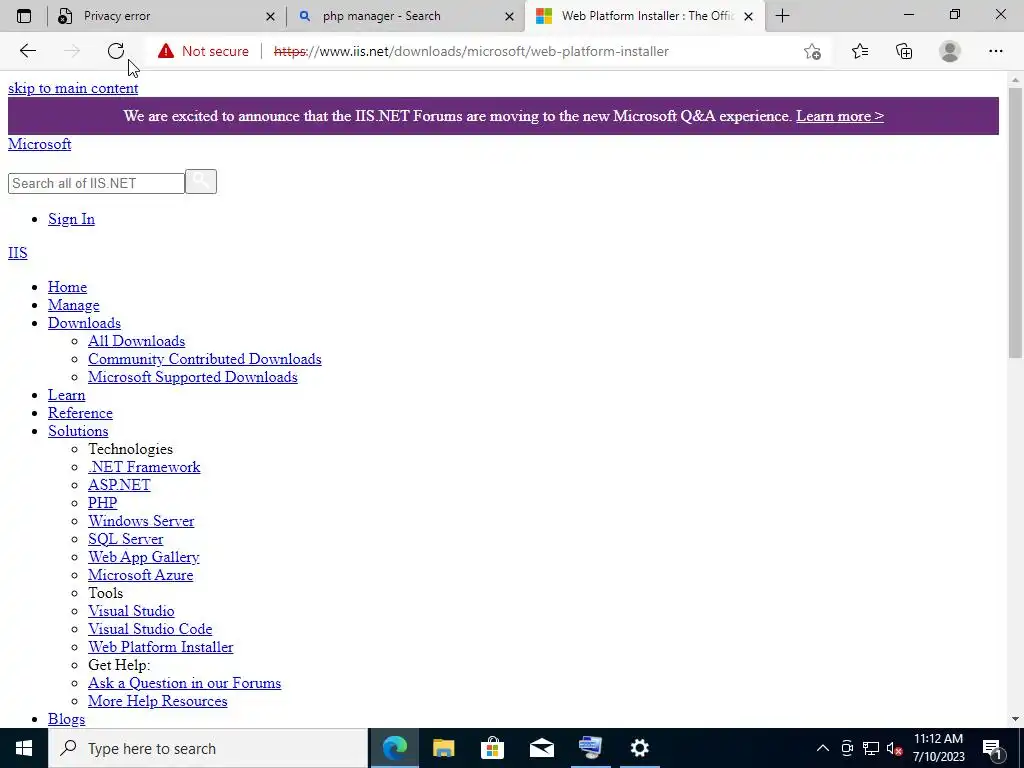Viewport: 1024px width, 768px height.
Task: Switch to the php manager Search tab
Action: [x=406, y=16]
